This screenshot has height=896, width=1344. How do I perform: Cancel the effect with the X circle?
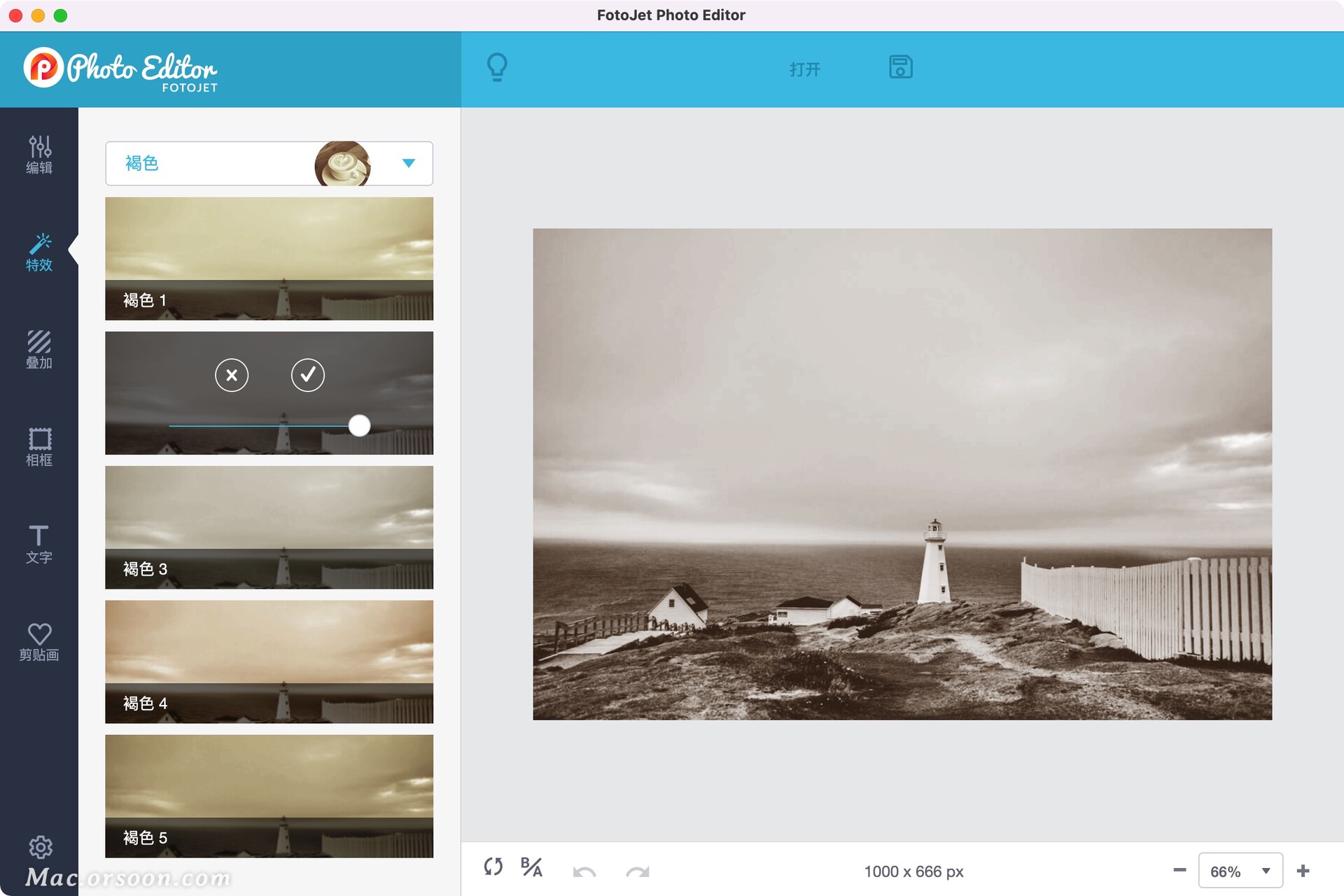tap(232, 375)
